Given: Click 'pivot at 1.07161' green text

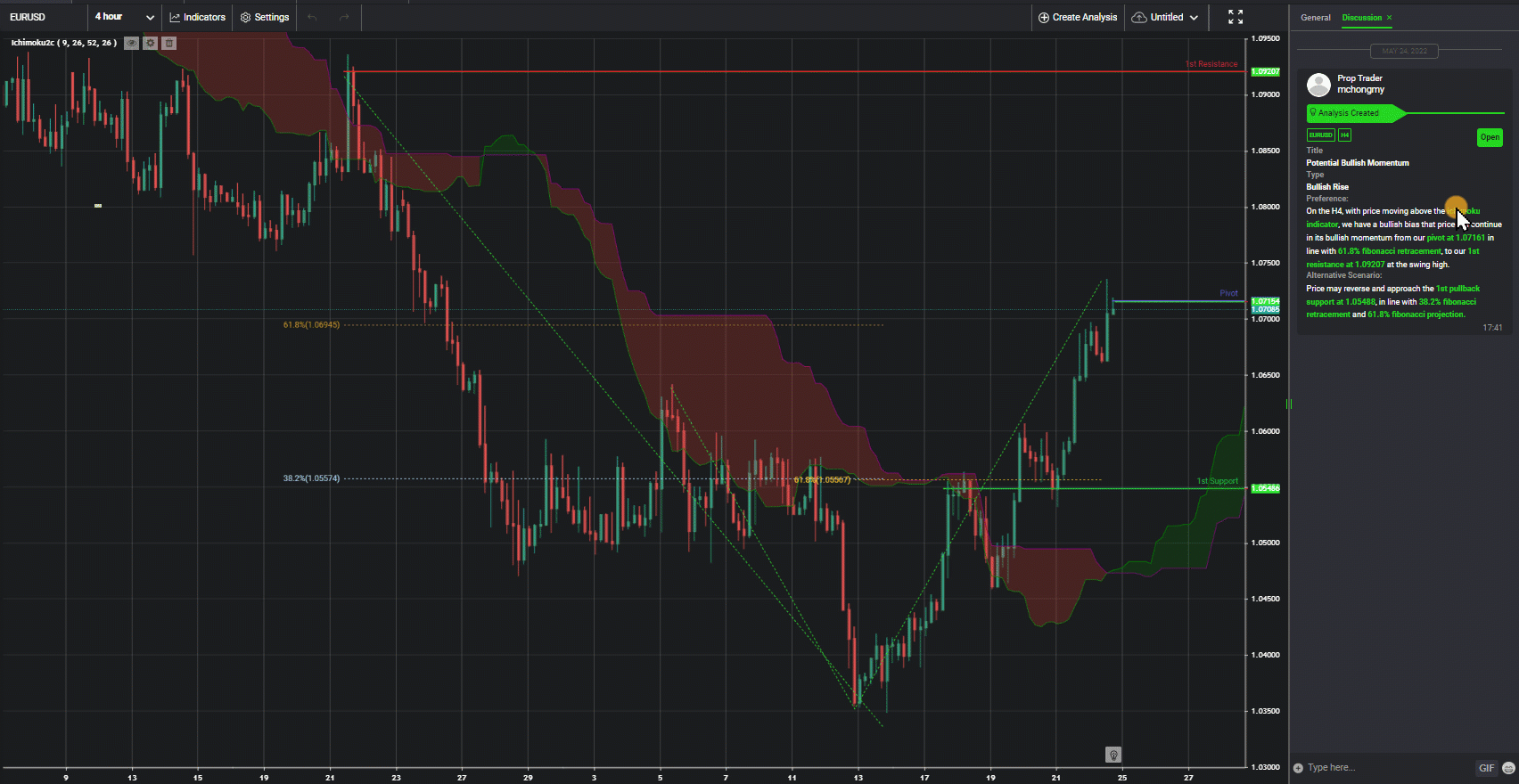Looking at the screenshot, I should pyautogui.click(x=1457, y=238).
